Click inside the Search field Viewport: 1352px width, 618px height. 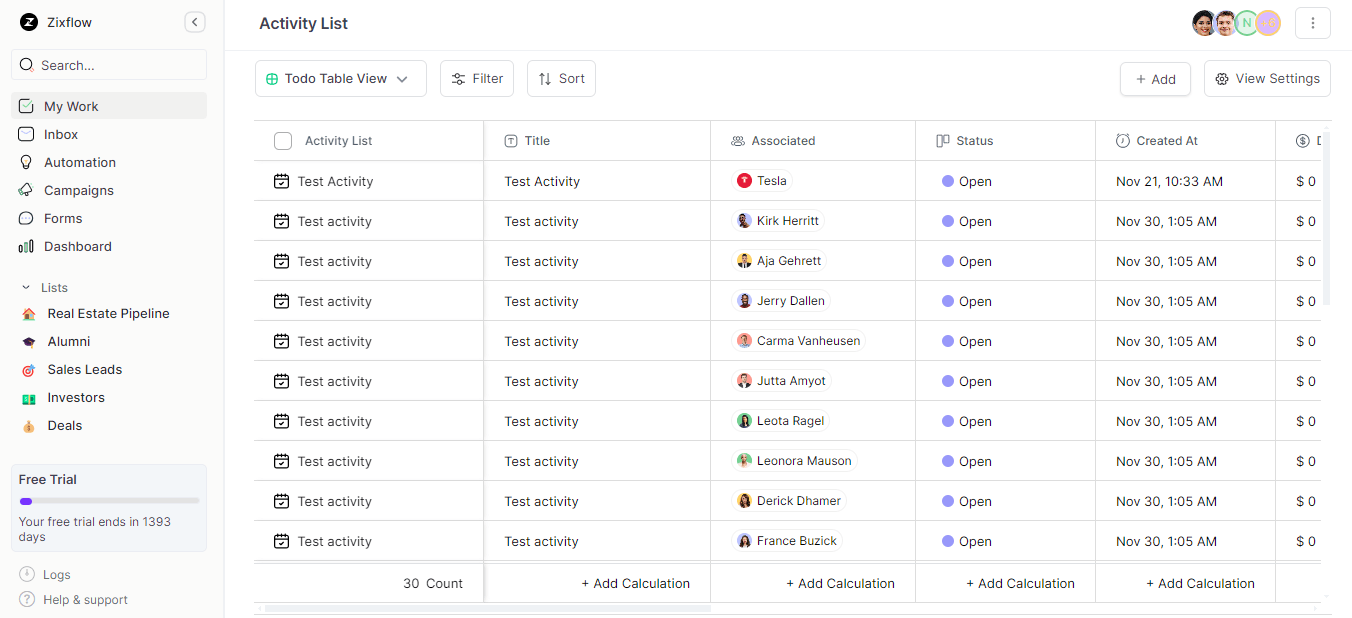109,64
